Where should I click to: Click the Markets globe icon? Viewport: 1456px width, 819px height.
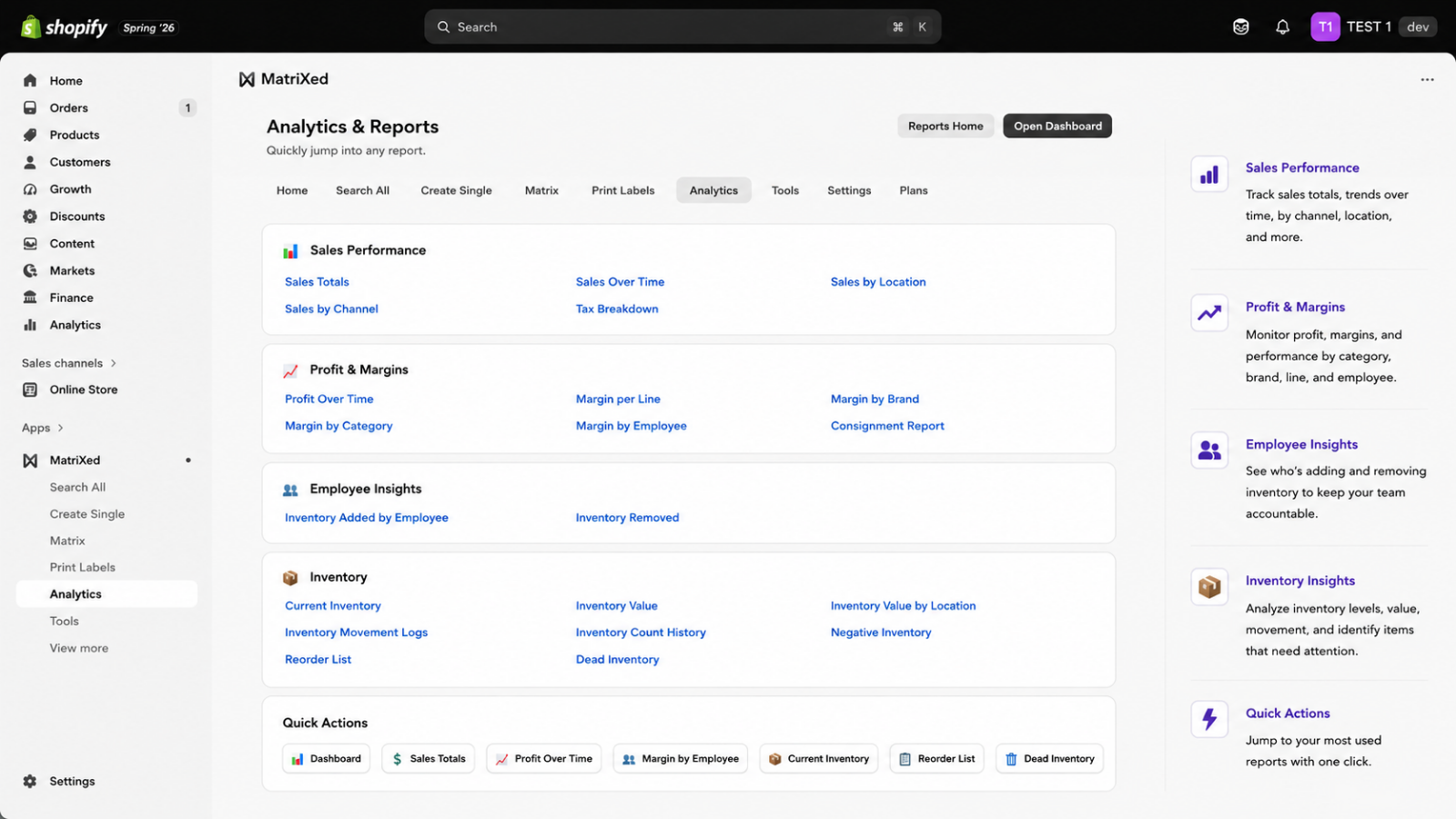30,271
